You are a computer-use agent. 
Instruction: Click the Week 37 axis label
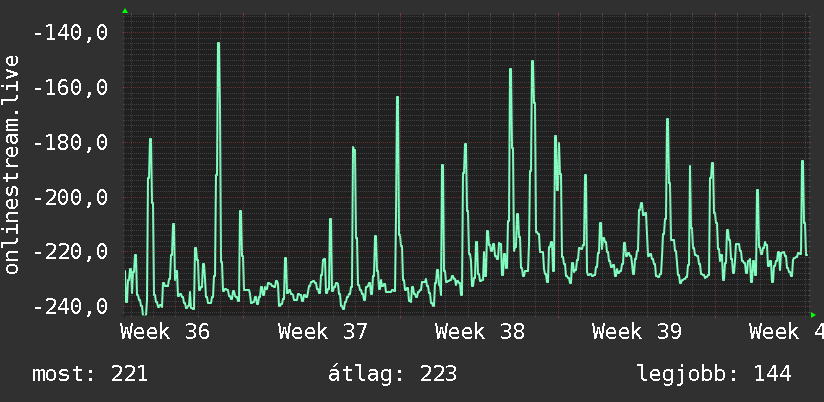(323, 332)
